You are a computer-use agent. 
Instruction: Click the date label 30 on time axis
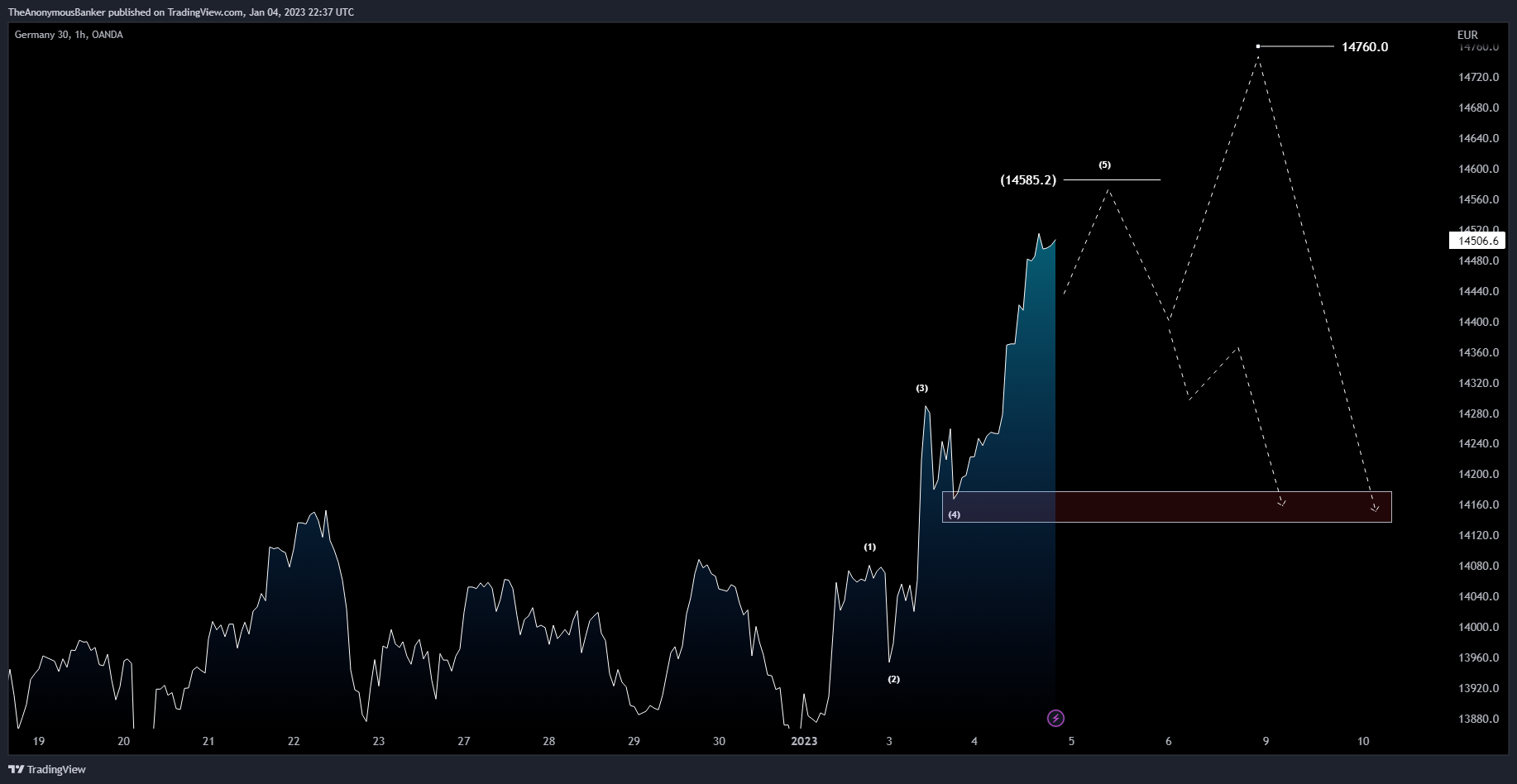719,741
